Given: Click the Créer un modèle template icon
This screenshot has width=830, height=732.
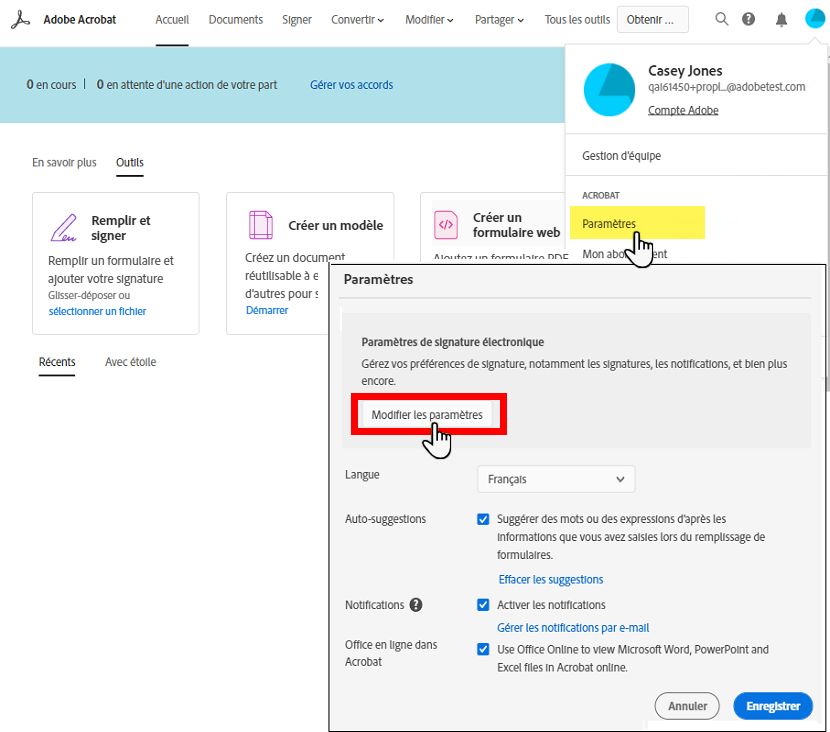Looking at the screenshot, I should tap(260, 224).
